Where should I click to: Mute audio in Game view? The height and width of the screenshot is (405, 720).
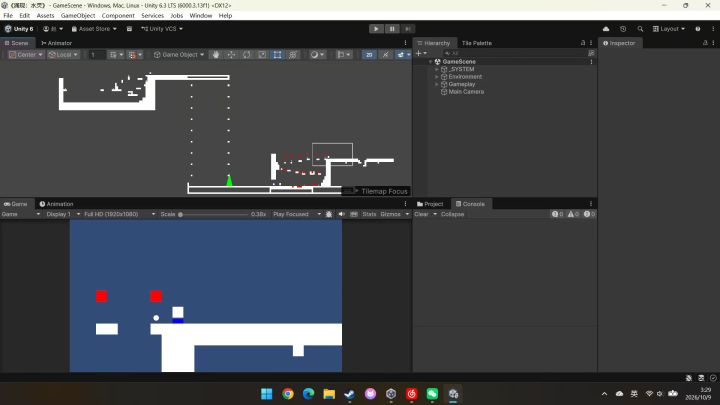(x=341, y=214)
